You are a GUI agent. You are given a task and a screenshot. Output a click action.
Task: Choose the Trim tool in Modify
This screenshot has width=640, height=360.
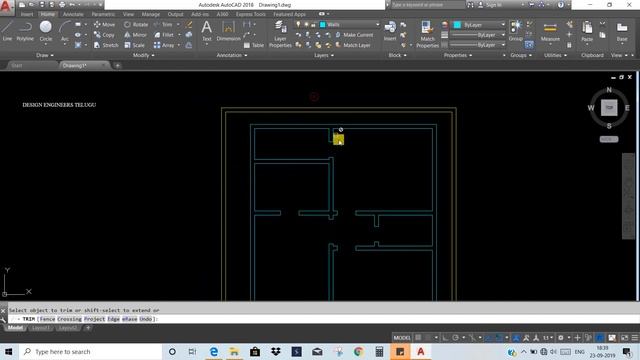tap(163, 24)
